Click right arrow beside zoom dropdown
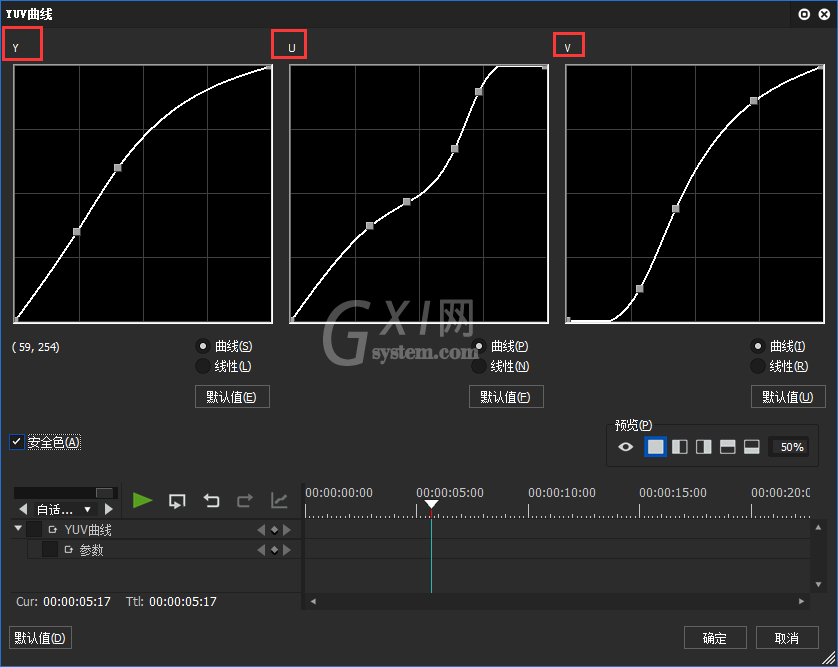 coord(108,509)
